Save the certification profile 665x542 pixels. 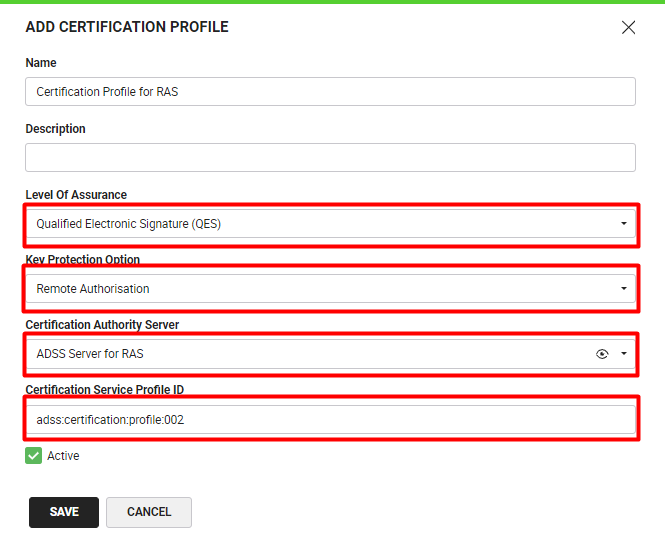tap(64, 512)
